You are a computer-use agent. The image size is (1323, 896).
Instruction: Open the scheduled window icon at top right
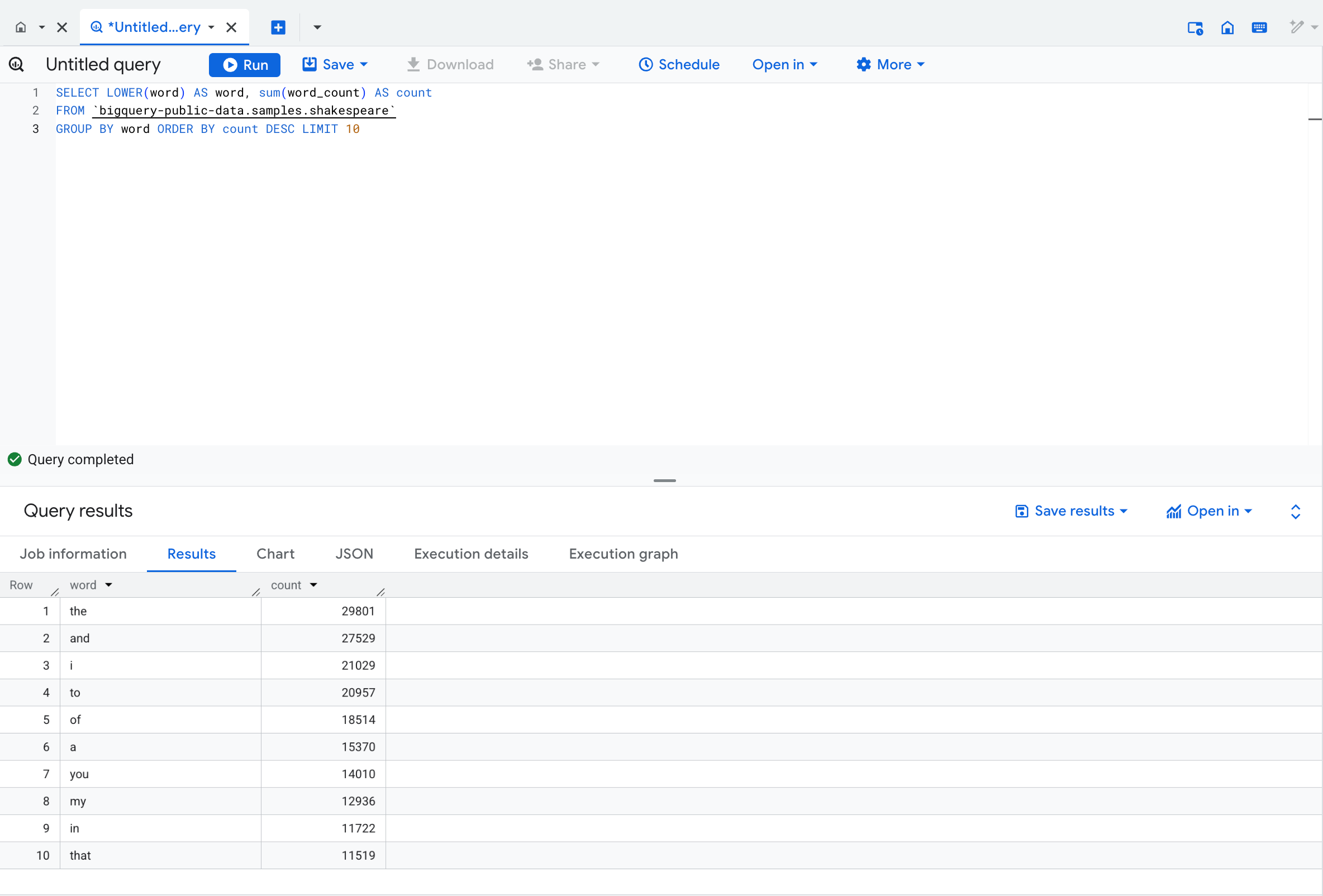(1195, 28)
